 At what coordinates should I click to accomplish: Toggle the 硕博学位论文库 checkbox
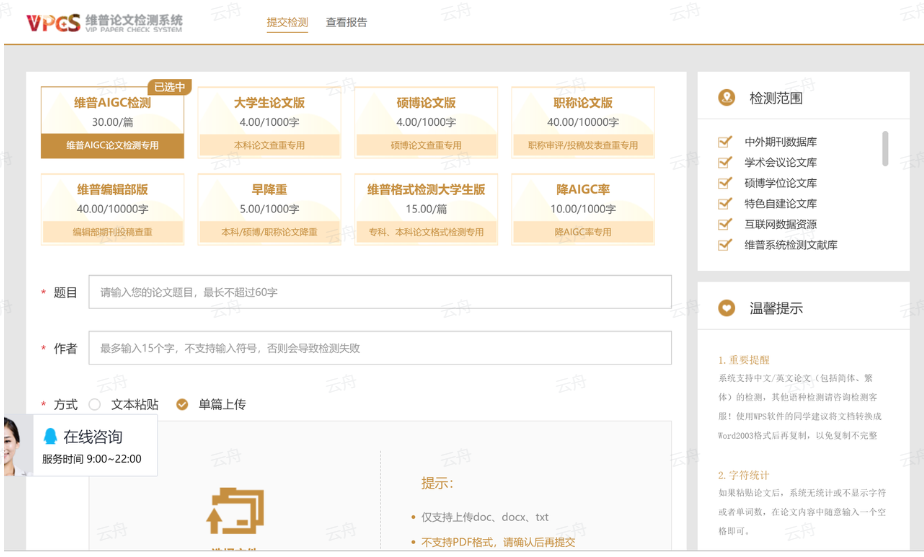click(725, 183)
